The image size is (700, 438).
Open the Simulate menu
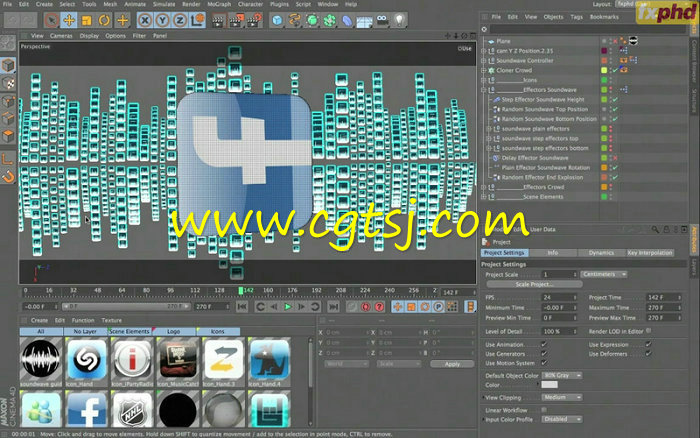164,4
